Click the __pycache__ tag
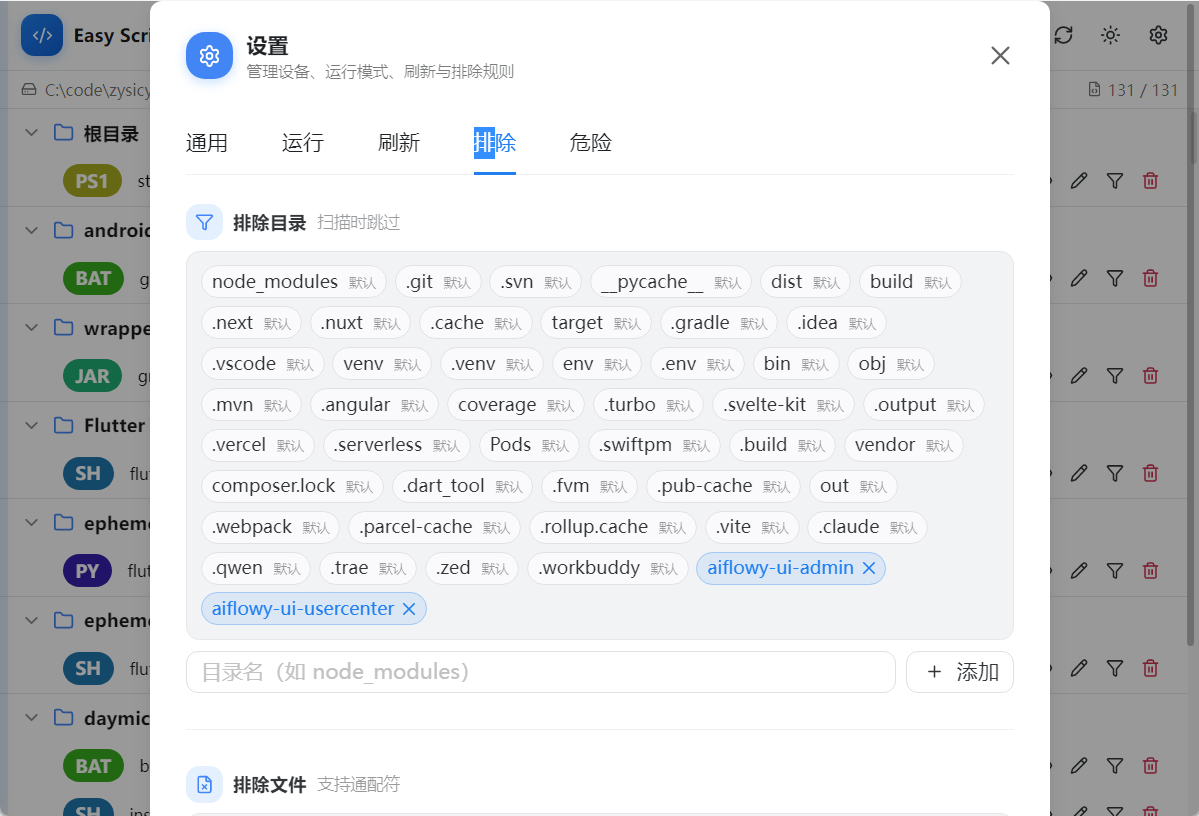The image size is (1199, 816). [671, 282]
